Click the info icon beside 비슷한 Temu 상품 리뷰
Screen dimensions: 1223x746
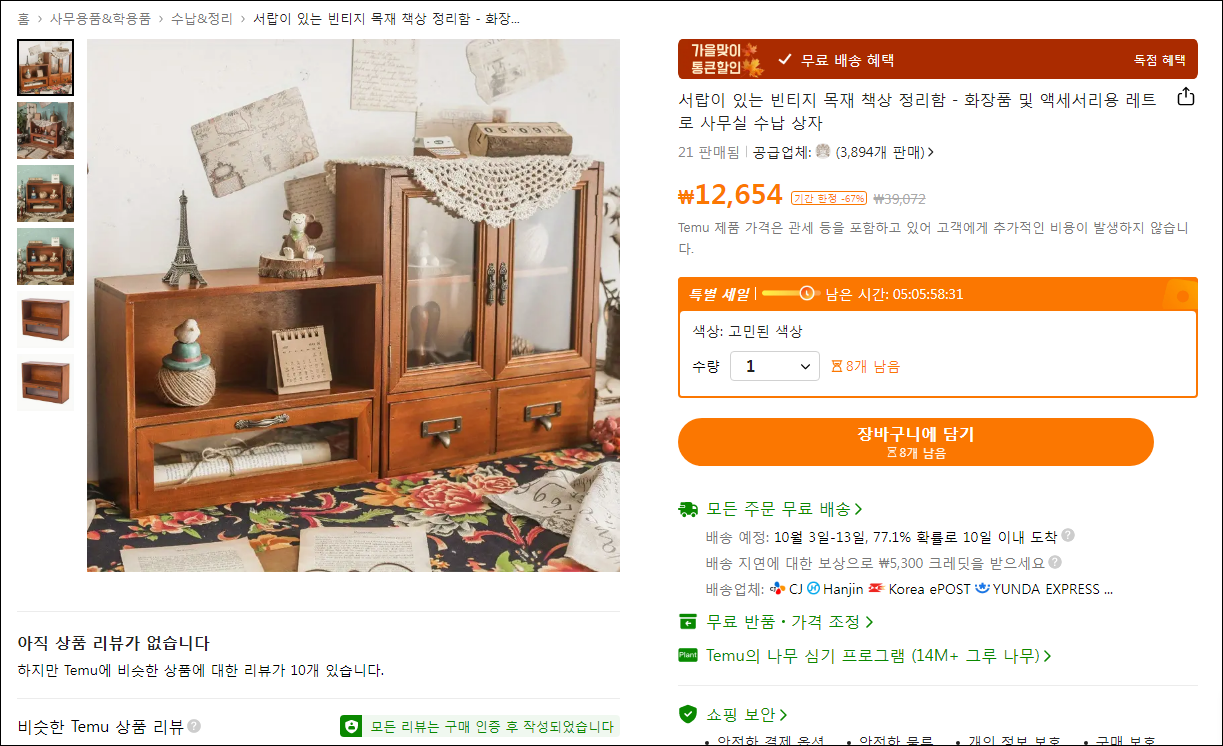point(194,726)
